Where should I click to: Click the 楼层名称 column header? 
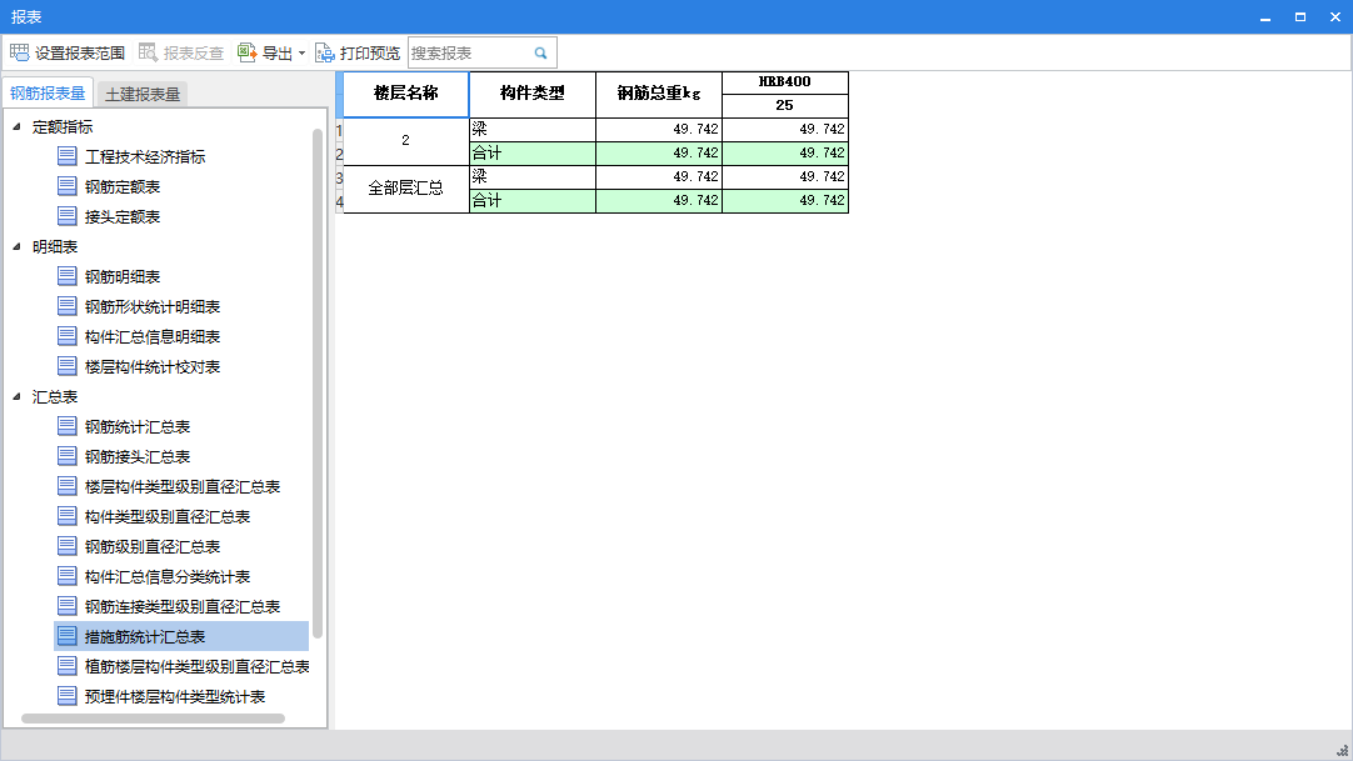(406, 94)
